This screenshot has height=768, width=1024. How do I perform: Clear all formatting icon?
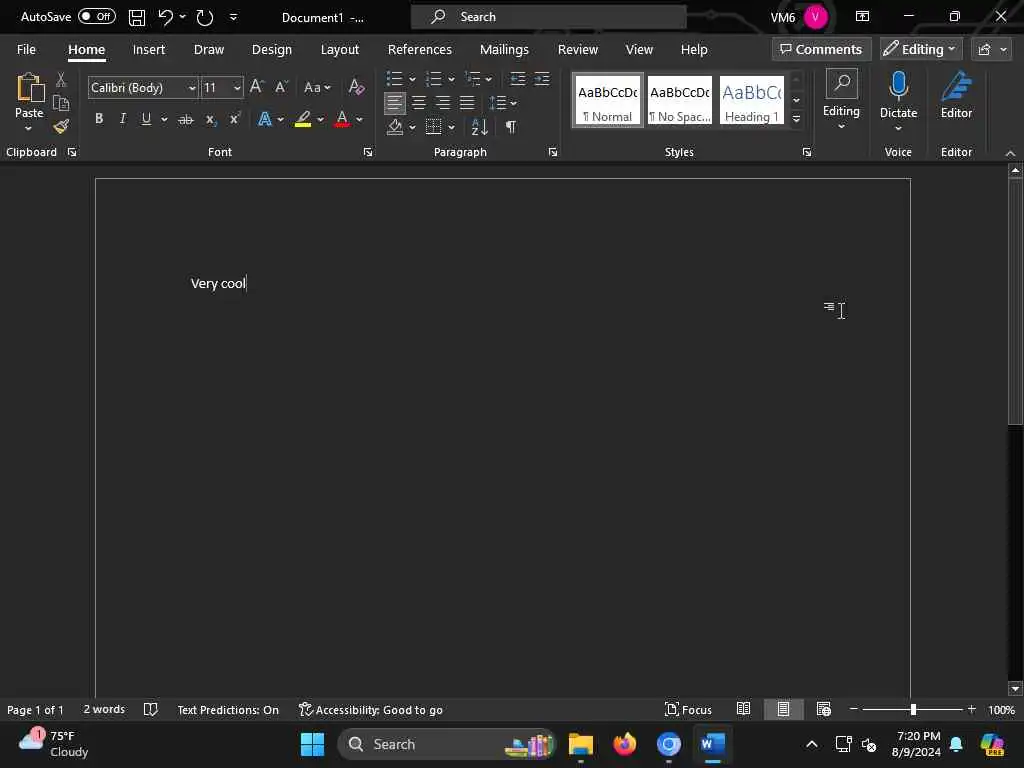pos(356,87)
